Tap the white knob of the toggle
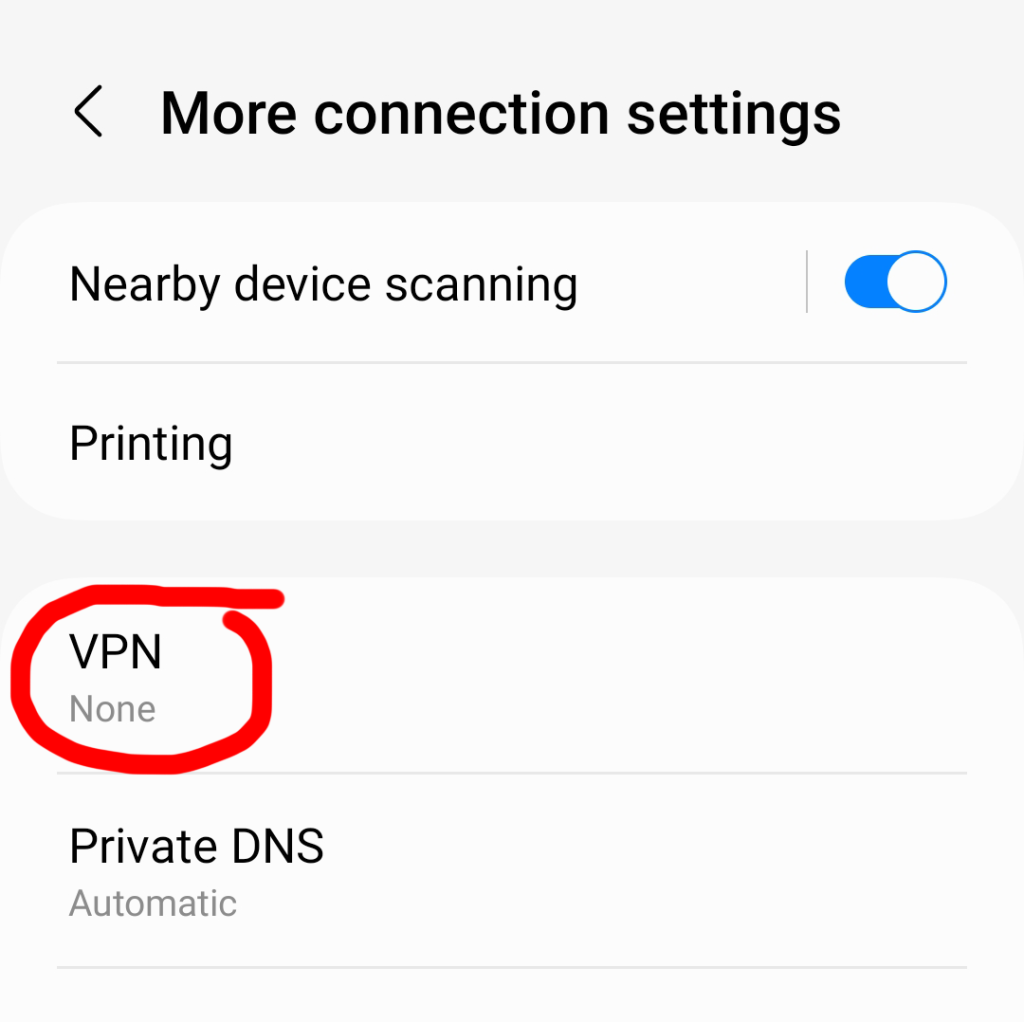This screenshot has width=1024, height=1022. pyautogui.click(x=916, y=281)
